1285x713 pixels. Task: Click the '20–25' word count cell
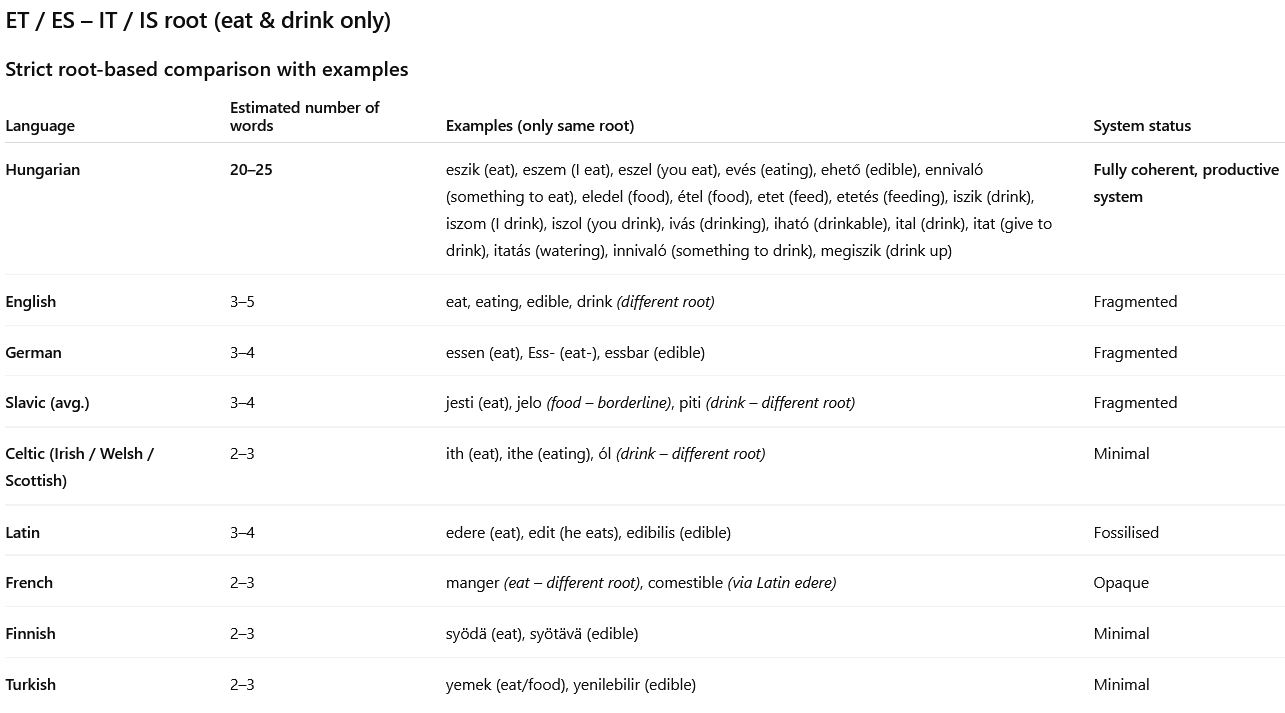(x=251, y=170)
